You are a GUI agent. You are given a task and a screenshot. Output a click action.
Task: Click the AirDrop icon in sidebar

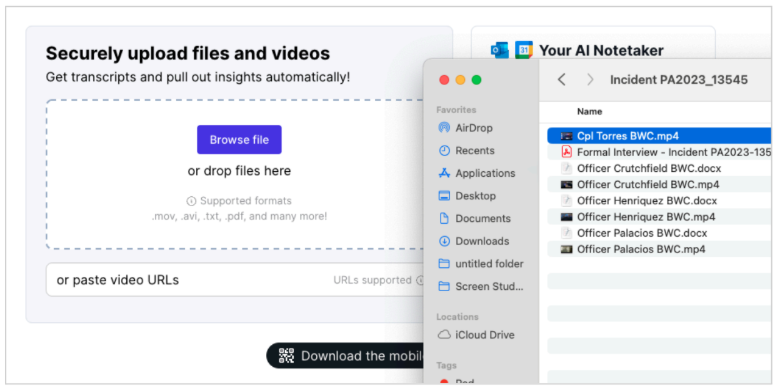pos(444,128)
